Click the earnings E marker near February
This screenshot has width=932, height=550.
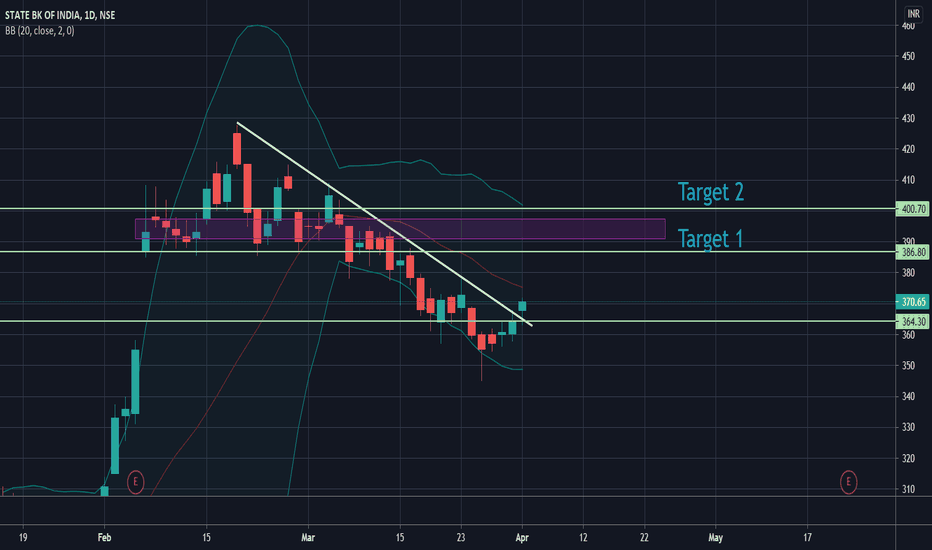pos(136,482)
